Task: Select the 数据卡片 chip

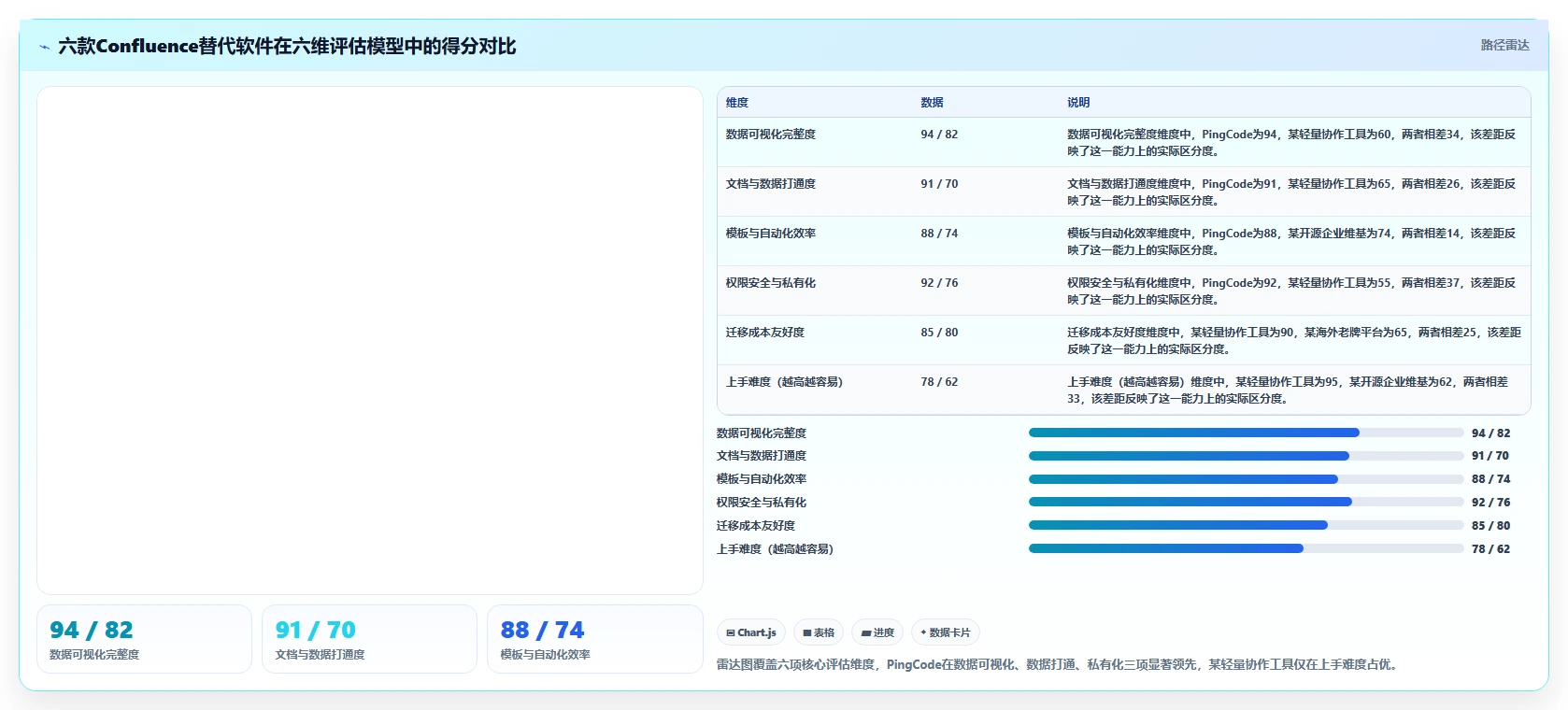Action: coord(946,632)
